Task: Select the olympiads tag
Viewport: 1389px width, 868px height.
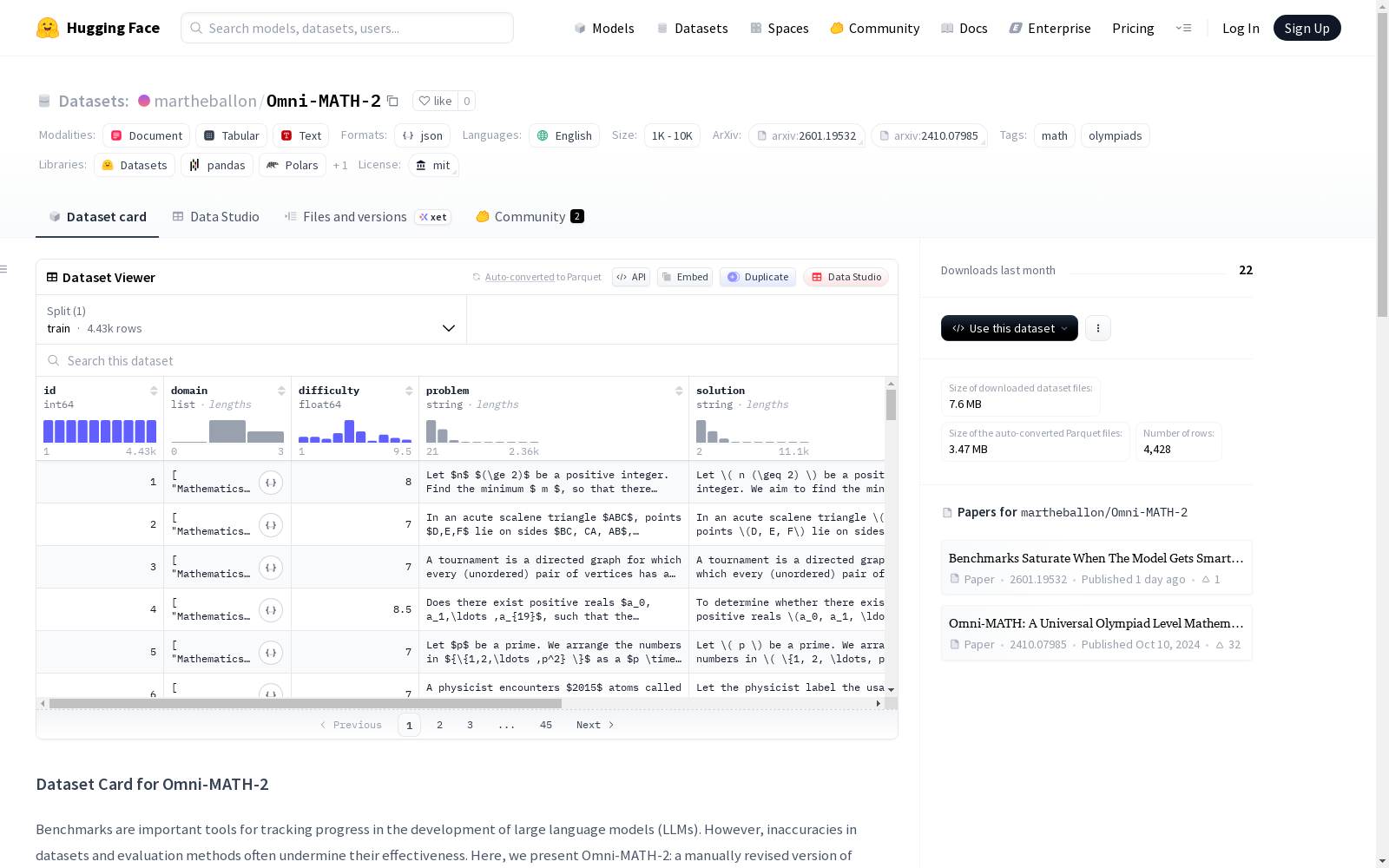Action: 1116,135
